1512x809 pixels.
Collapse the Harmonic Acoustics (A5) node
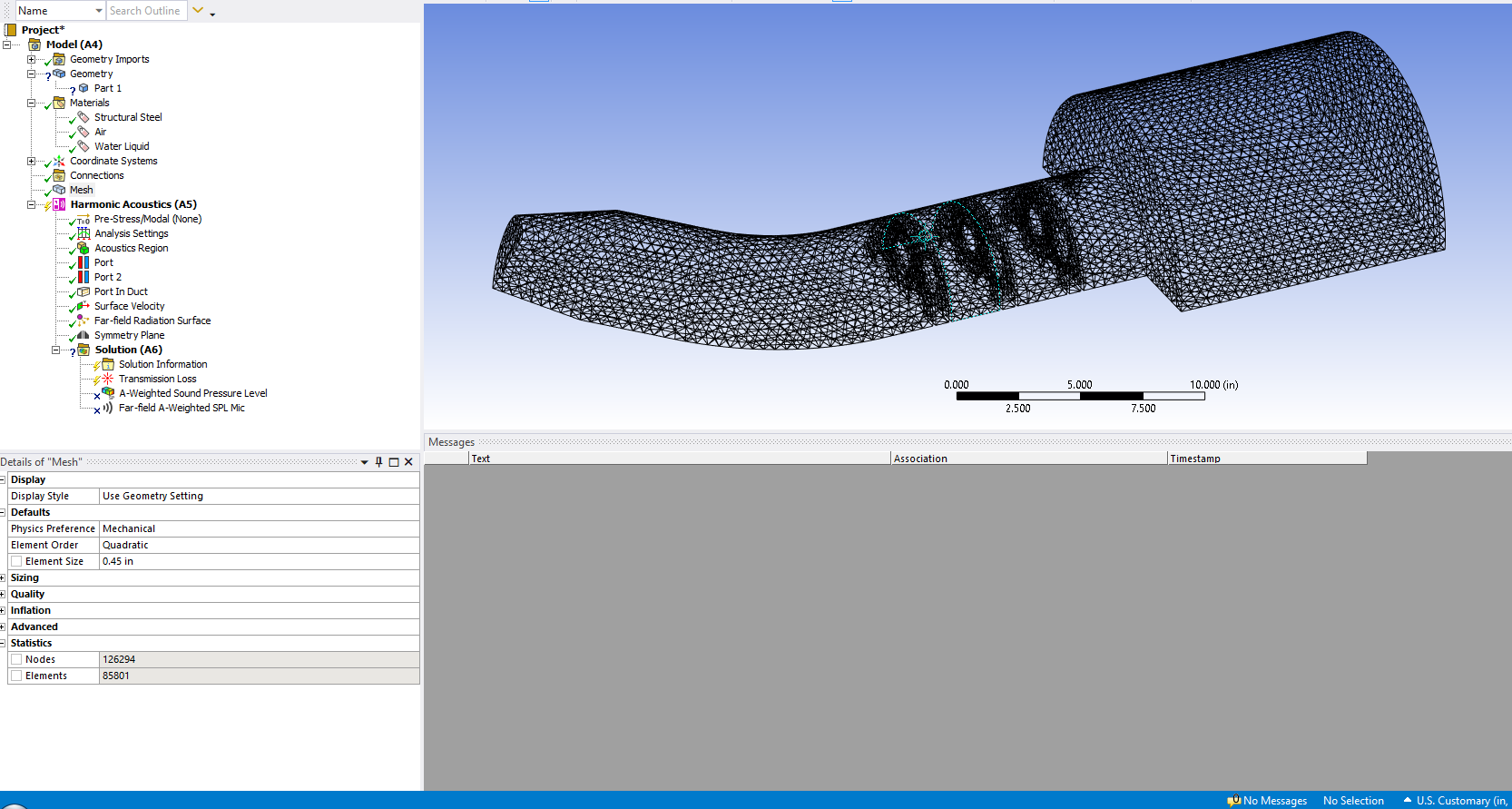[x=31, y=204]
